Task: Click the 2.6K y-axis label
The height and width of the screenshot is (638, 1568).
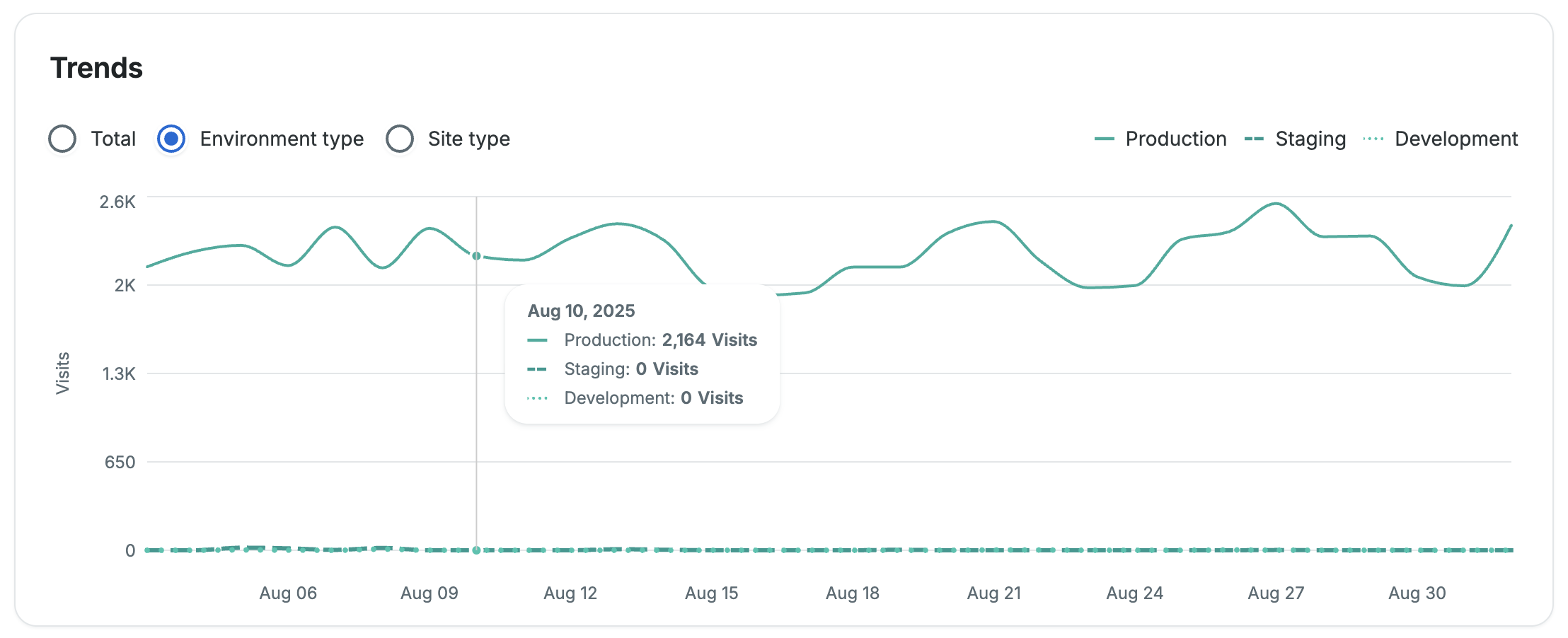Action: (x=117, y=202)
